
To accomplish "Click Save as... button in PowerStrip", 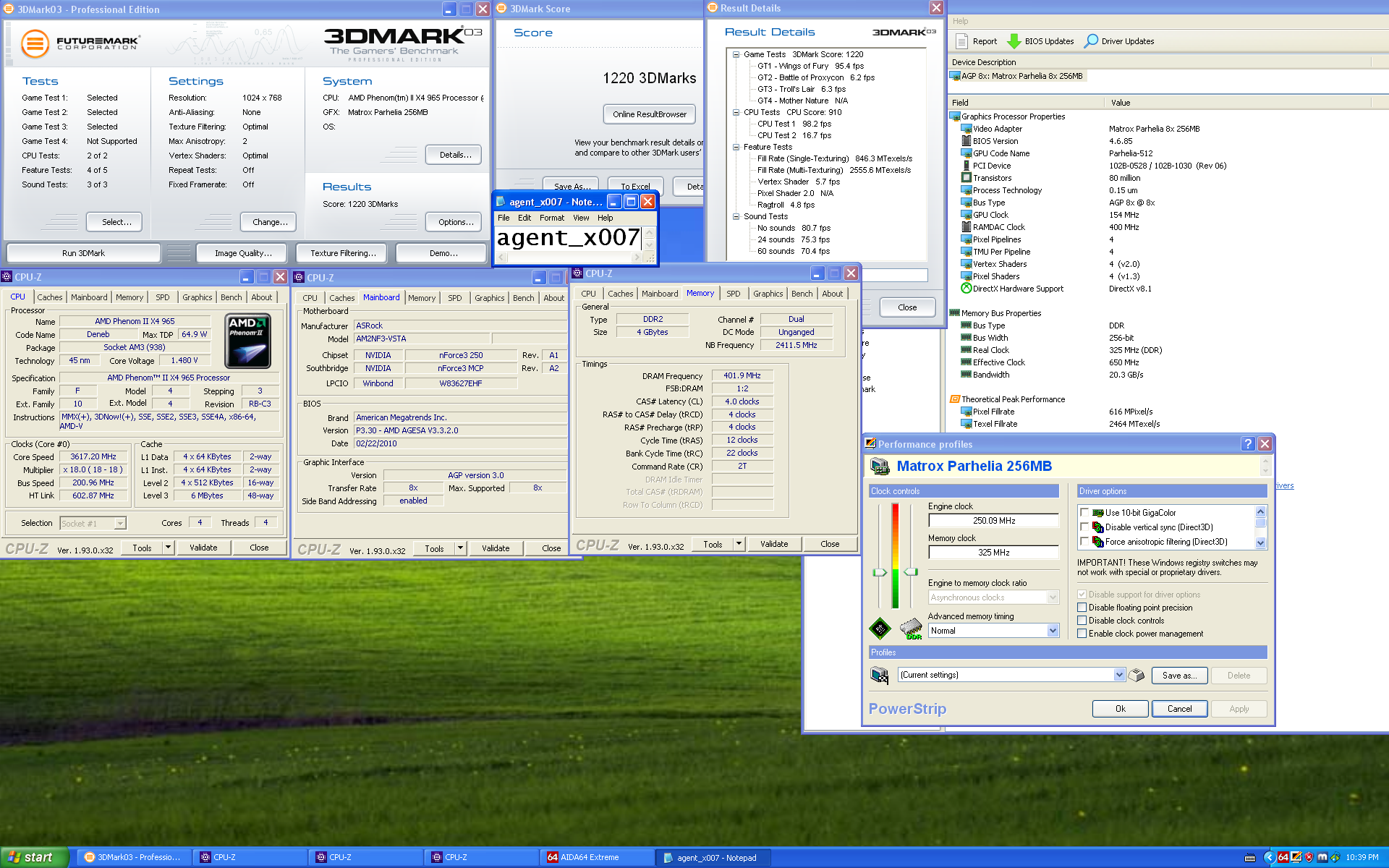I will 1179,676.
